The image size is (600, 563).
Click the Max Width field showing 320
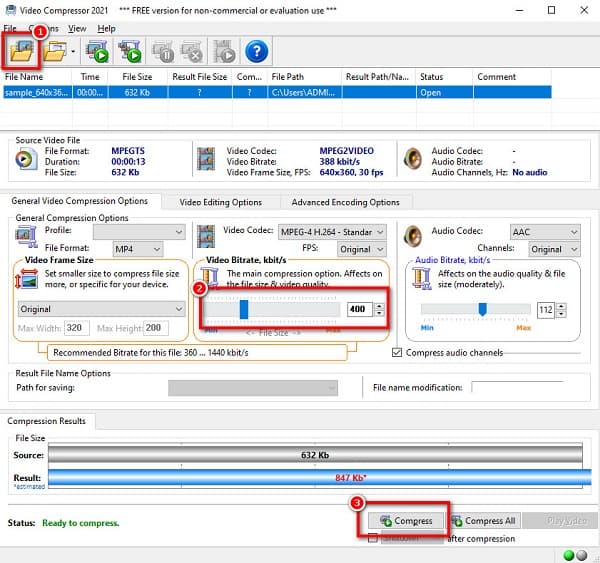[77, 328]
